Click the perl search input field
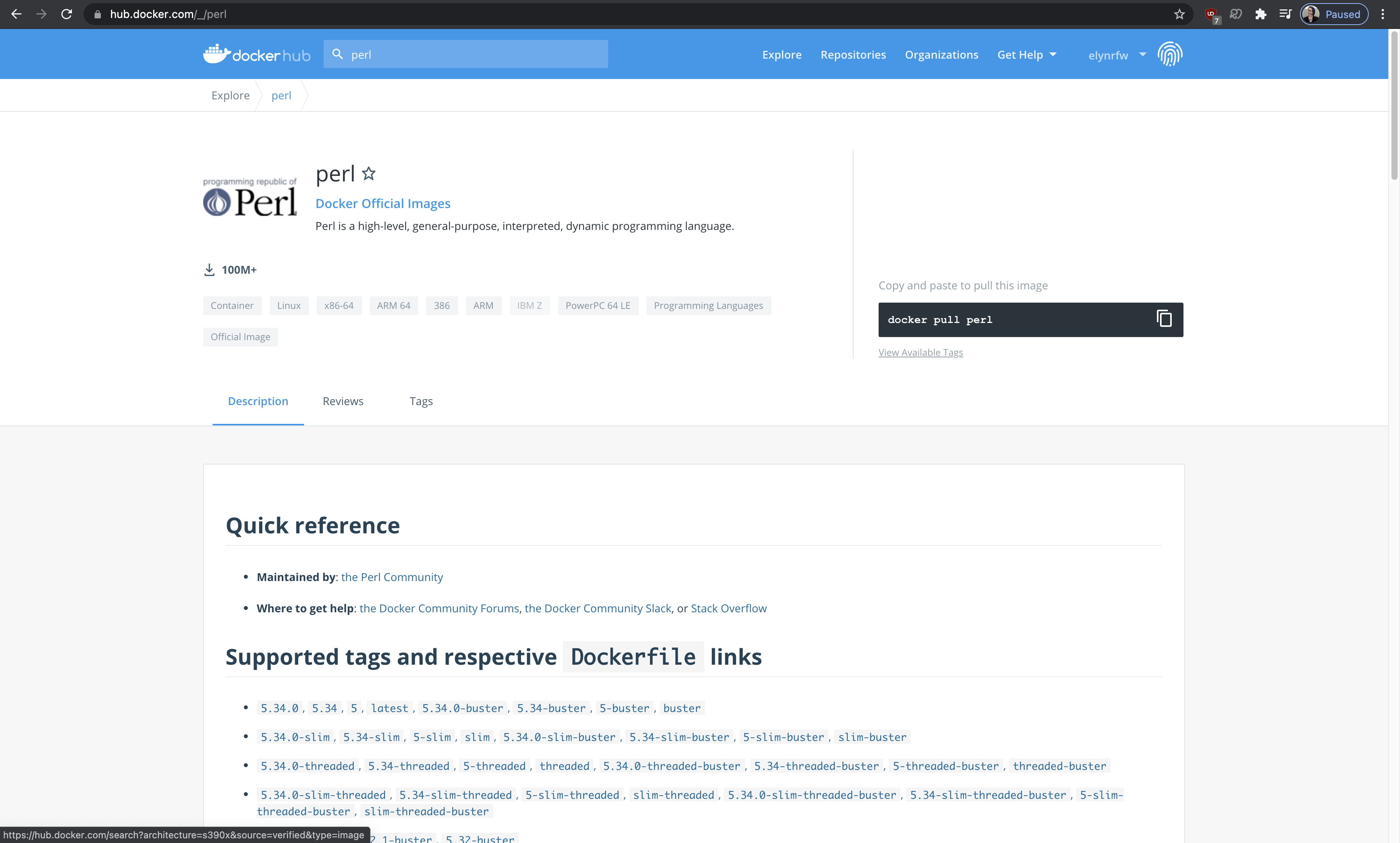This screenshot has height=843, width=1400. coord(465,54)
